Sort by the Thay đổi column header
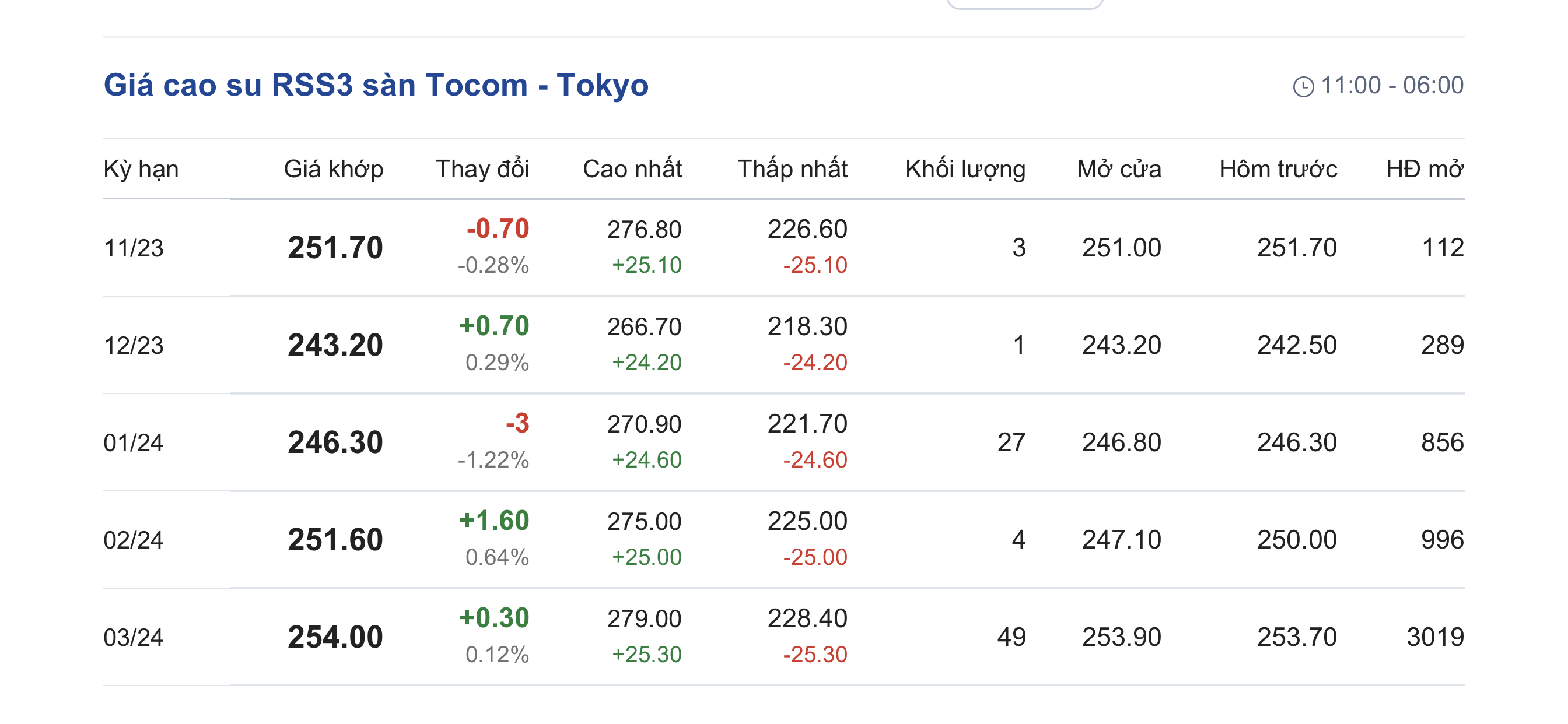The height and width of the screenshot is (724, 1568). point(482,168)
